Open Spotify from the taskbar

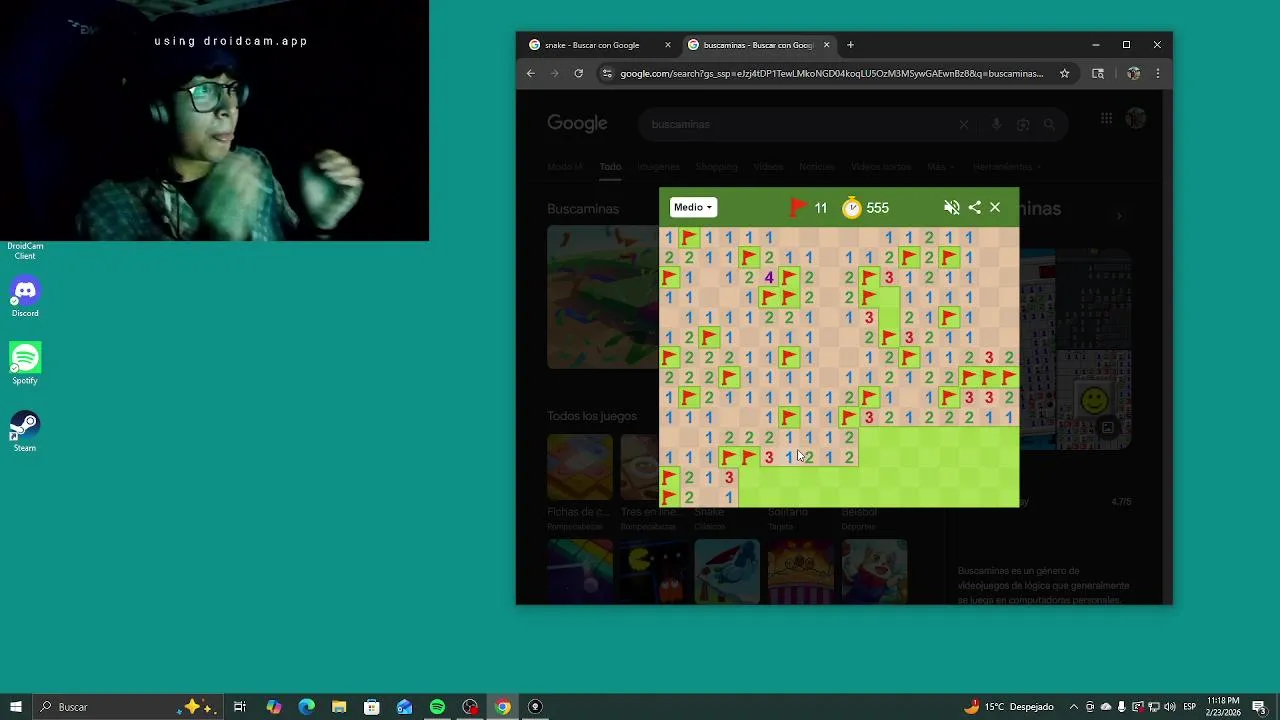[x=437, y=707]
